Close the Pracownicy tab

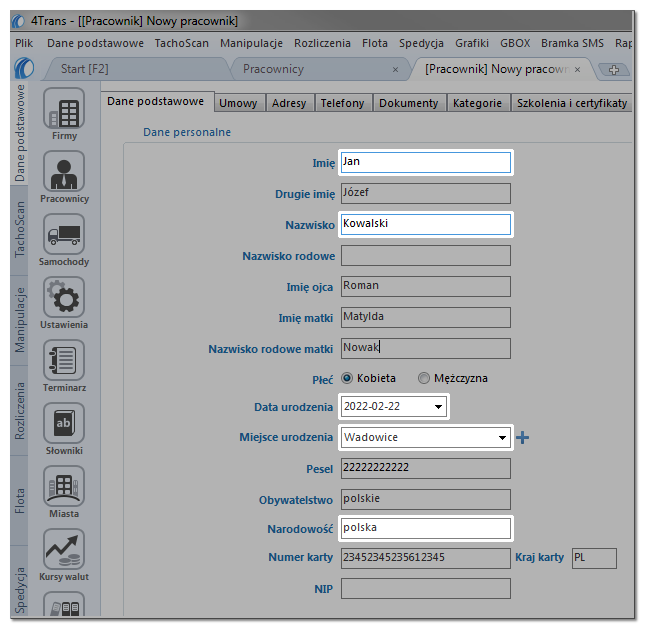pyautogui.click(x=395, y=70)
